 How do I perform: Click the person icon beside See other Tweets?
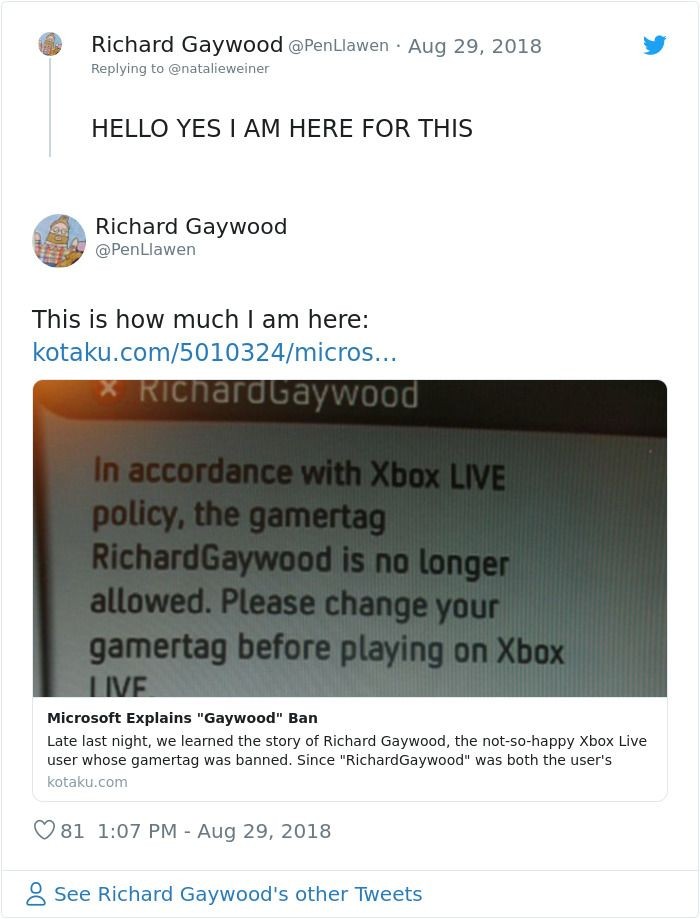[36, 894]
